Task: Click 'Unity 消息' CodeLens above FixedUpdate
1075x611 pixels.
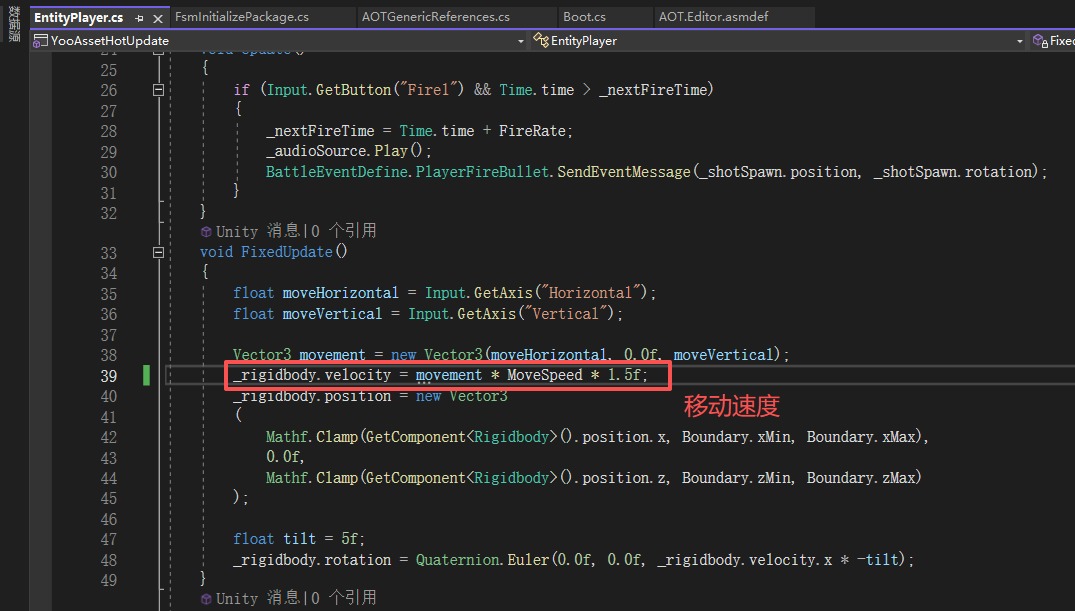Action: (x=257, y=231)
